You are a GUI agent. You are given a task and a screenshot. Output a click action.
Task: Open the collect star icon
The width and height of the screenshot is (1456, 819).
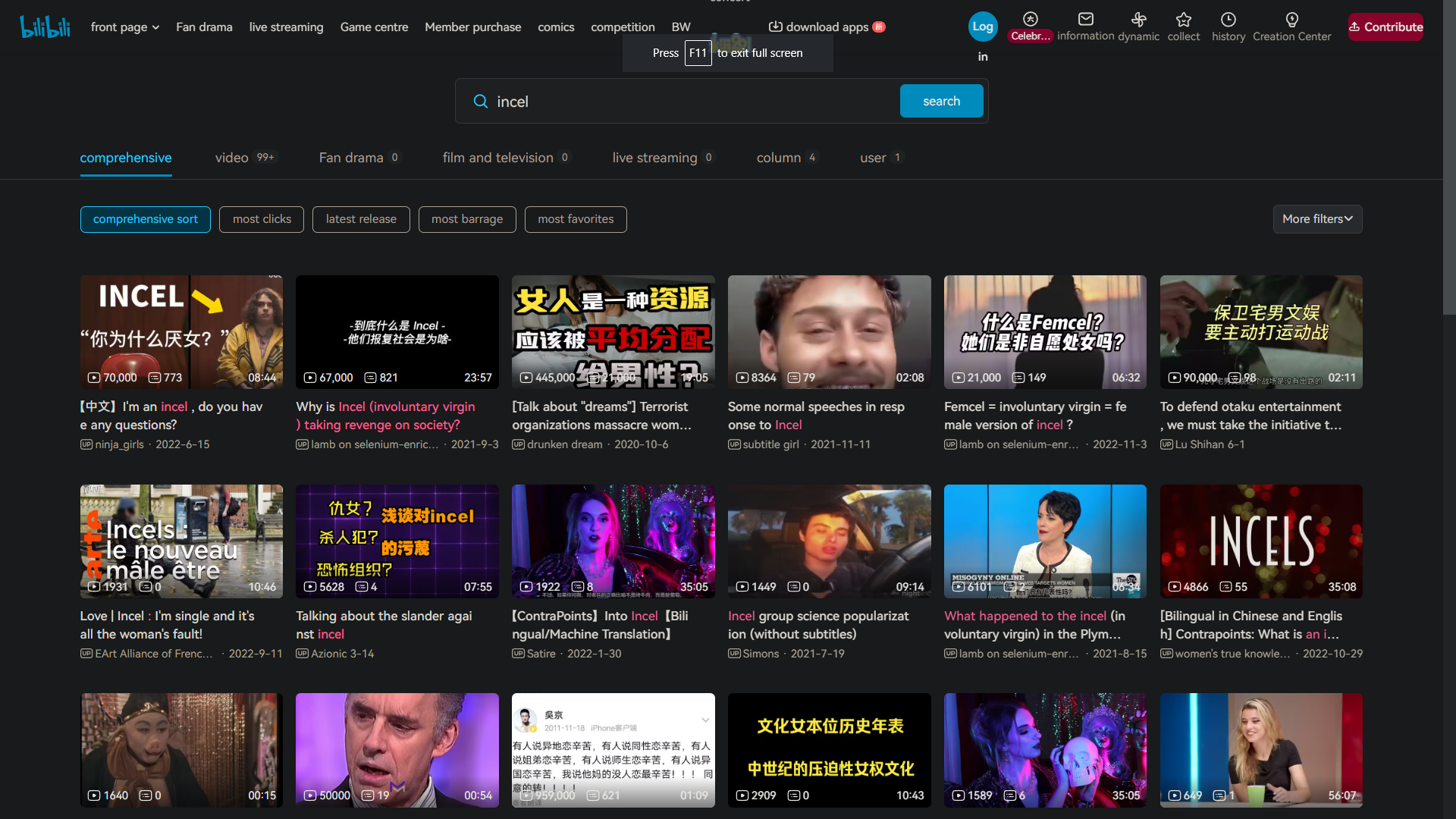[x=1183, y=19]
